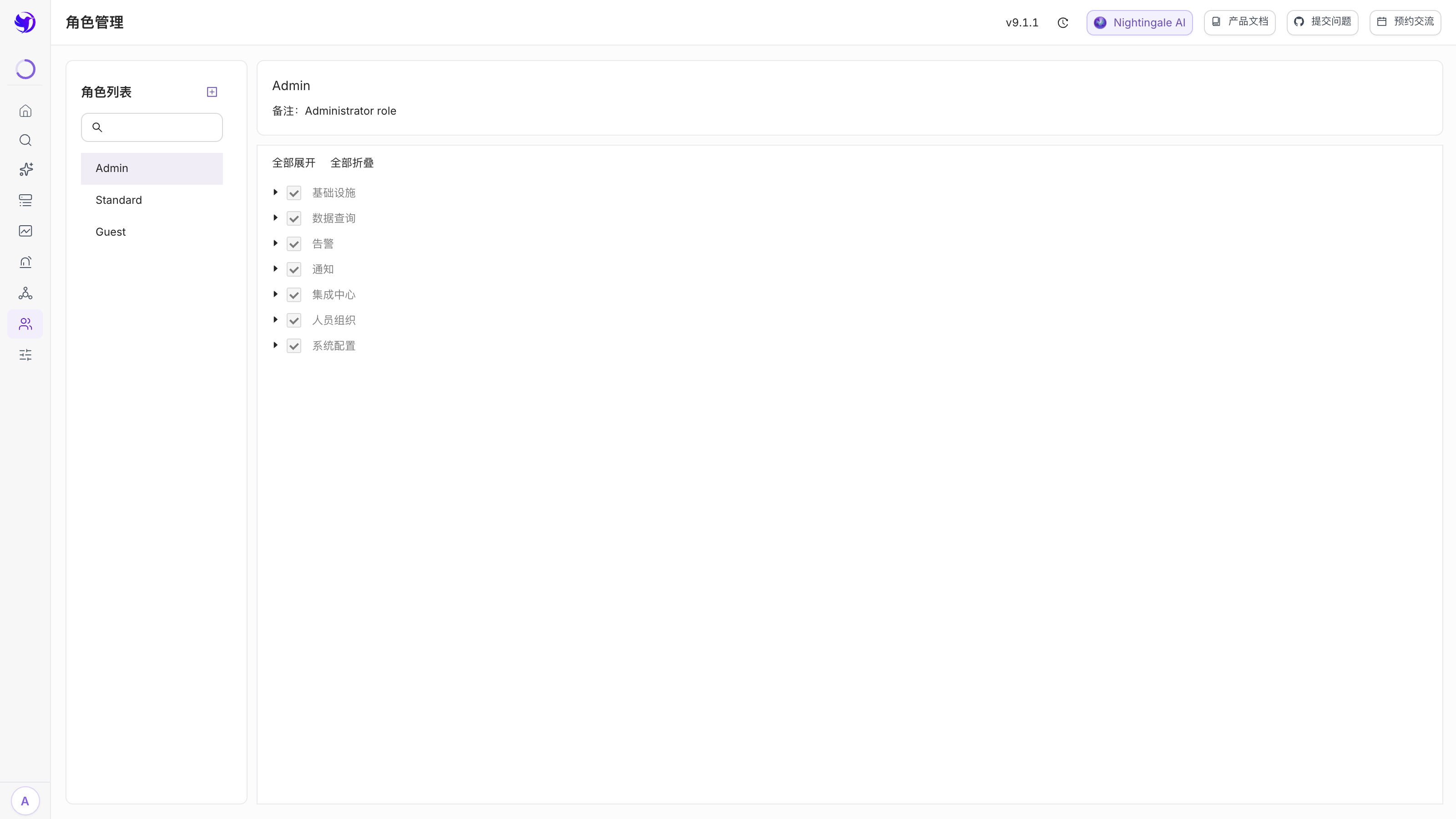This screenshot has height=819, width=1456.
Task: Expand the 人员组织 tree node
Action: pos(275,319)
